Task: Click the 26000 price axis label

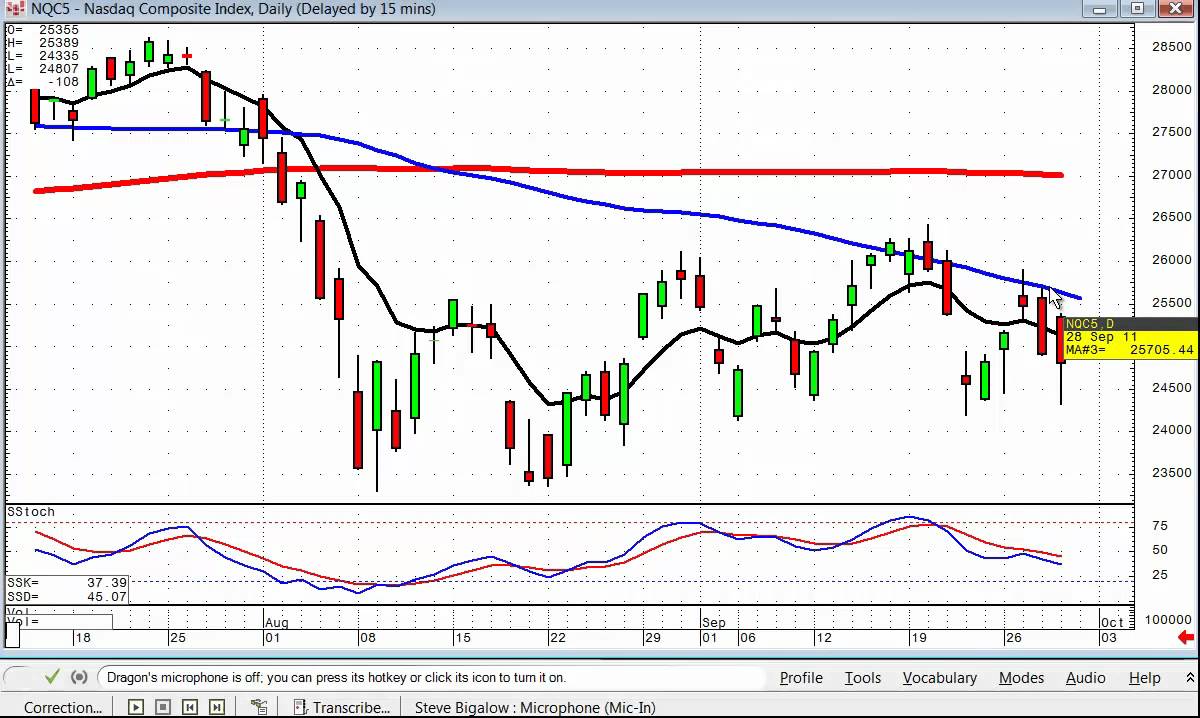Action: pos(1171,260)
